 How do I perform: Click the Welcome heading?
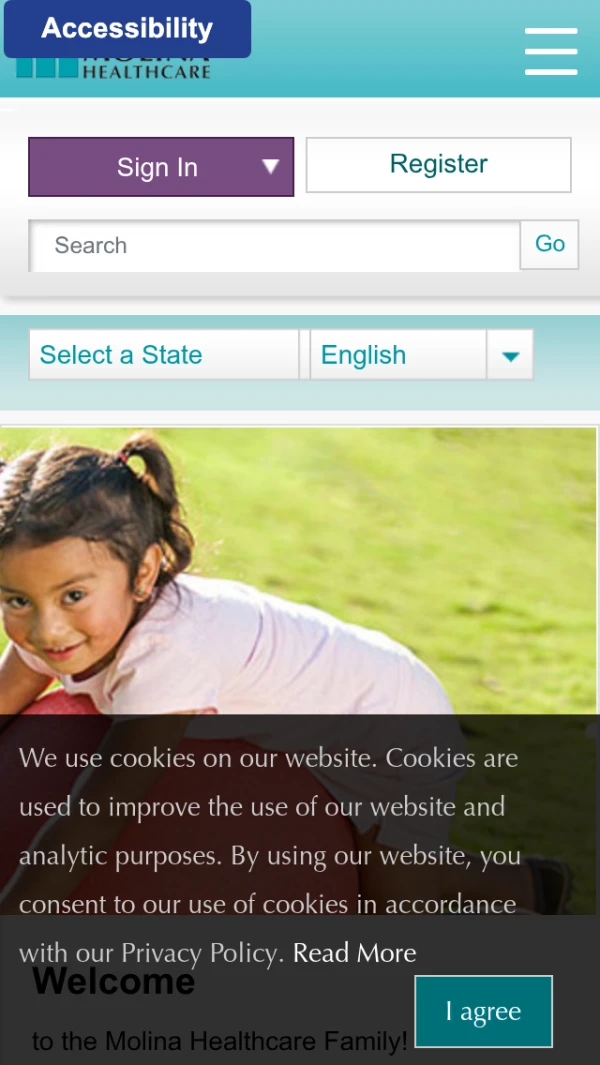pyautogui.click(x=113, y=981)
